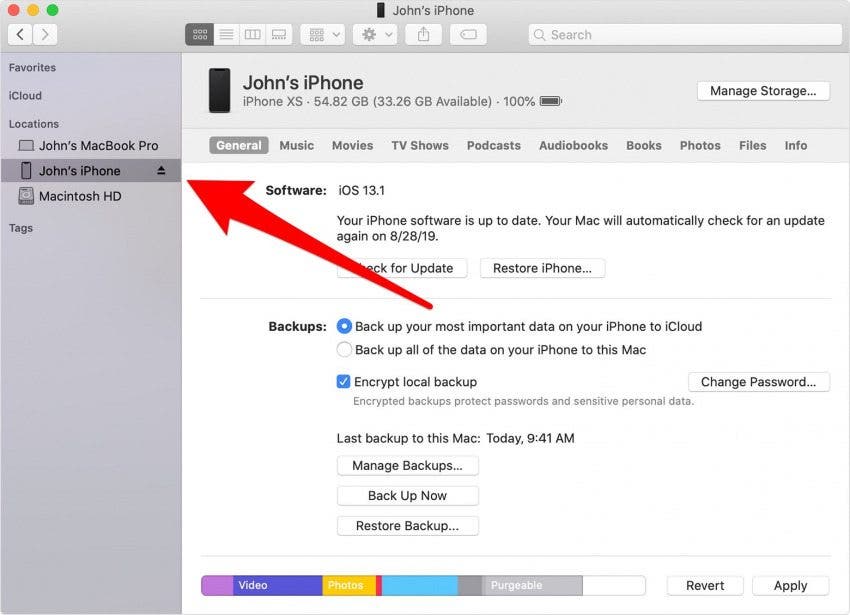The width and height of the screenshot is (850, 615).
Task: Click the iCloud sidebar heading
Action: pyautogui.click(x=25, y=95)
